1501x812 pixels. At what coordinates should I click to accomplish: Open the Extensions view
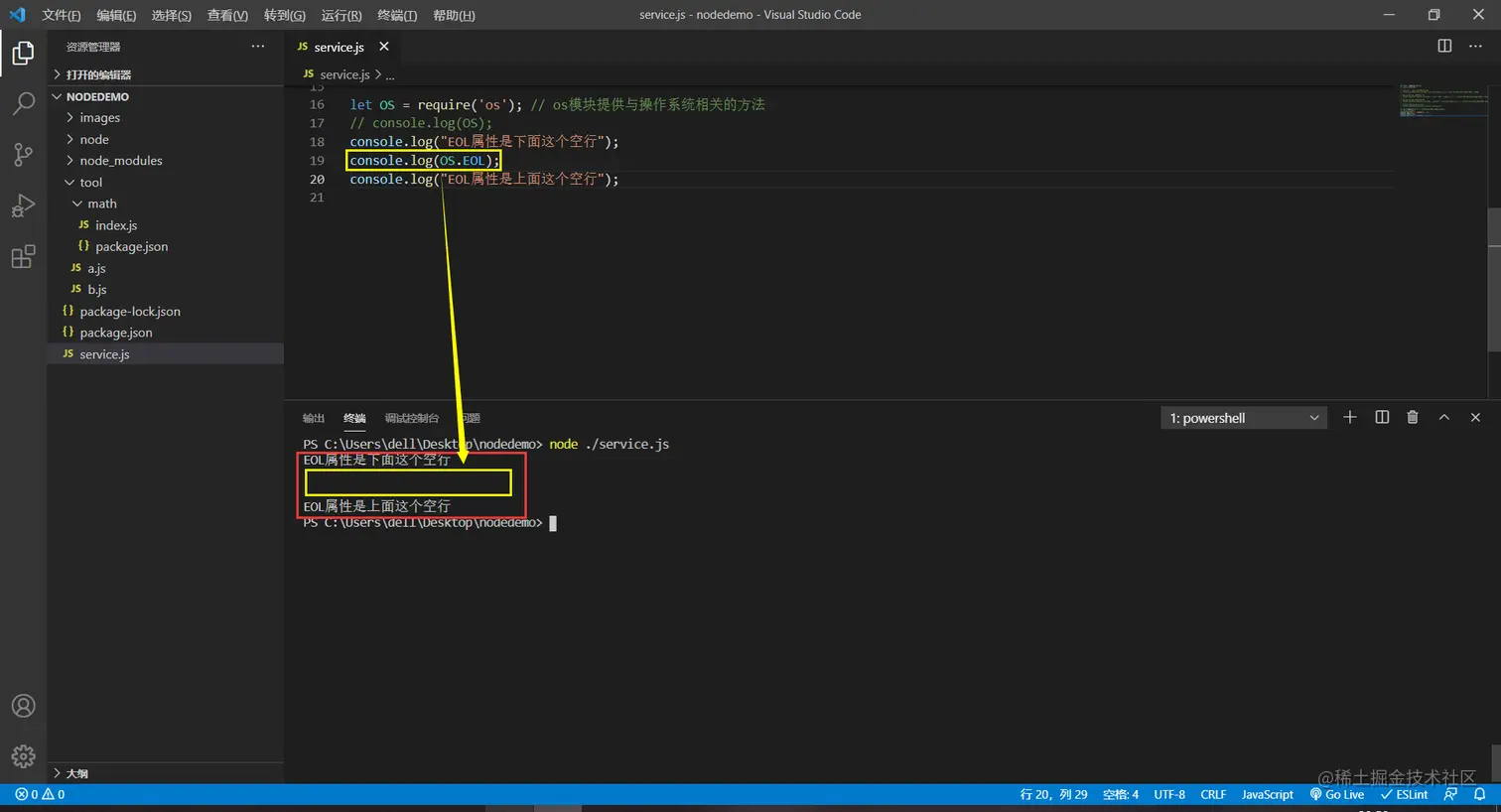pos(23,257)
